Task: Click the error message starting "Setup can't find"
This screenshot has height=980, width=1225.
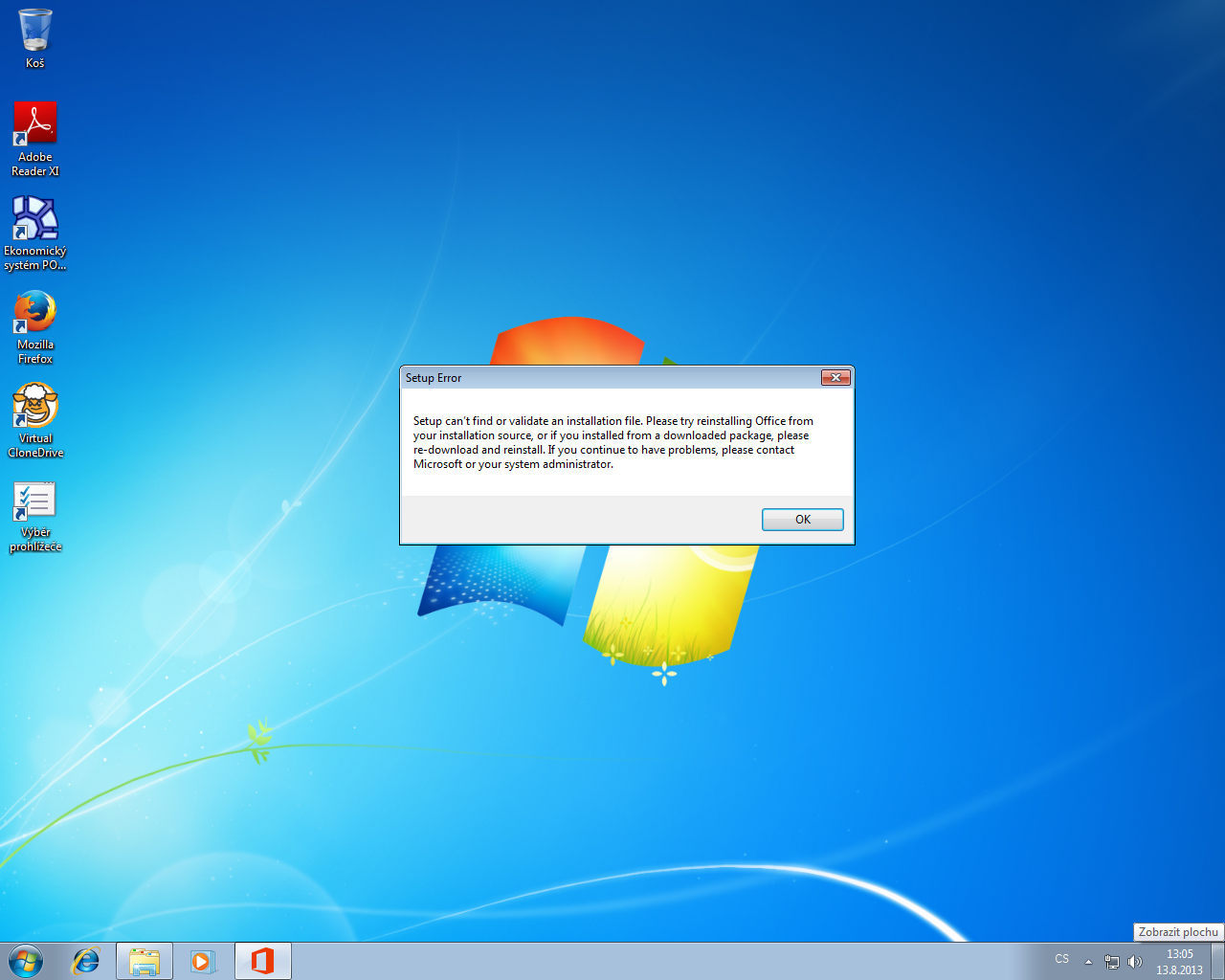Action: [x=613, y=442]
